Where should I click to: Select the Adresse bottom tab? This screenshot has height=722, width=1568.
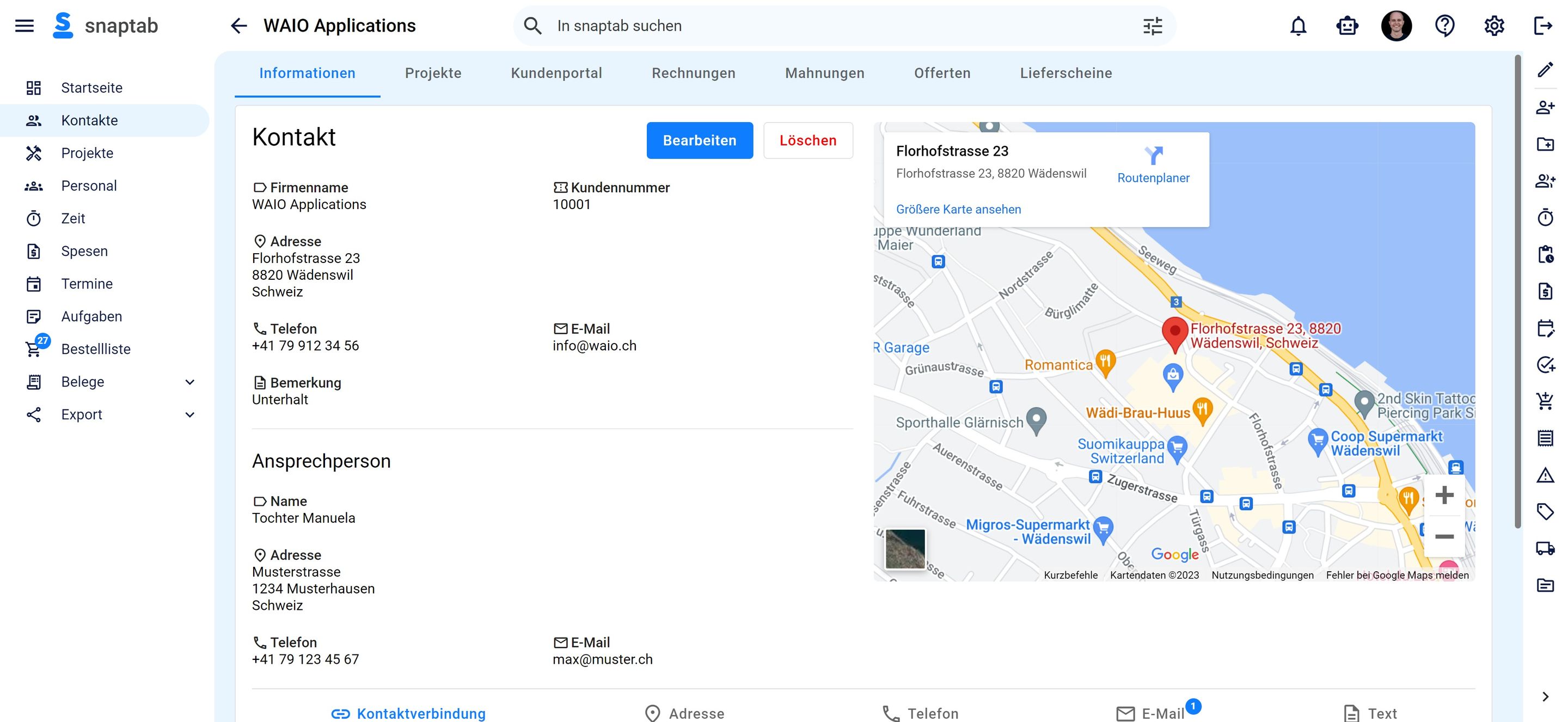(684, 713)
